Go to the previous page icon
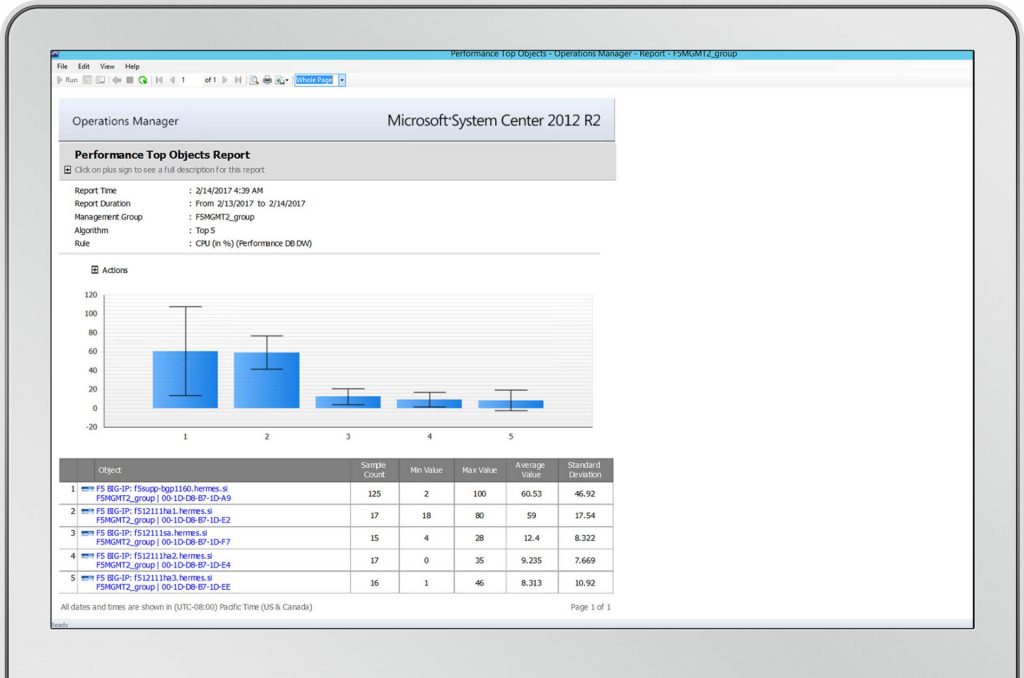The height and width of the screenshot is (678, 1024). point(172,80)
